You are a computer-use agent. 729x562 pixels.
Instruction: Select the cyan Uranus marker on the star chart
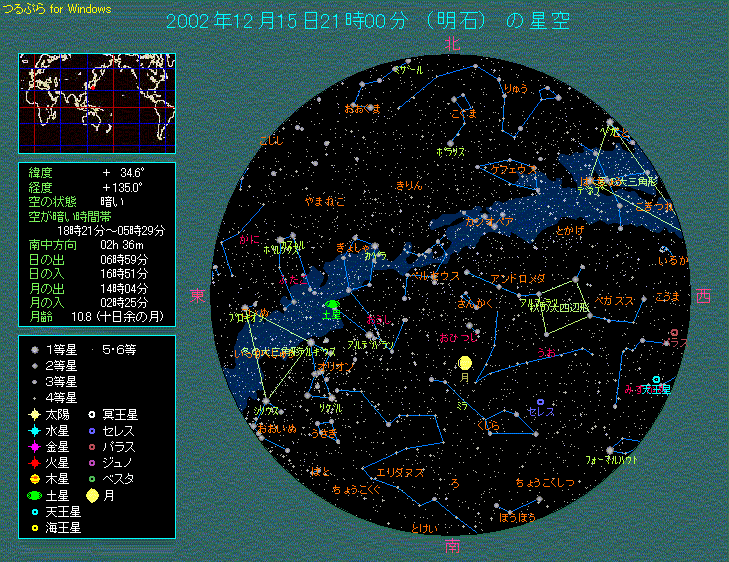click(656, 380)
